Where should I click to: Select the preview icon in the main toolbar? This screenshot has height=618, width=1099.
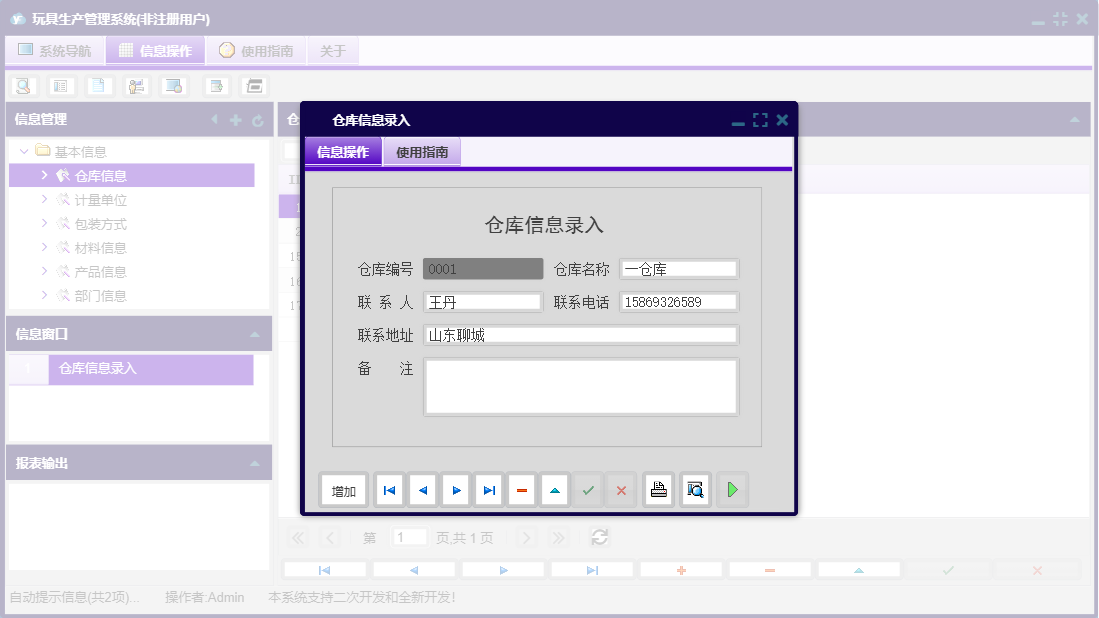[22, 86]
